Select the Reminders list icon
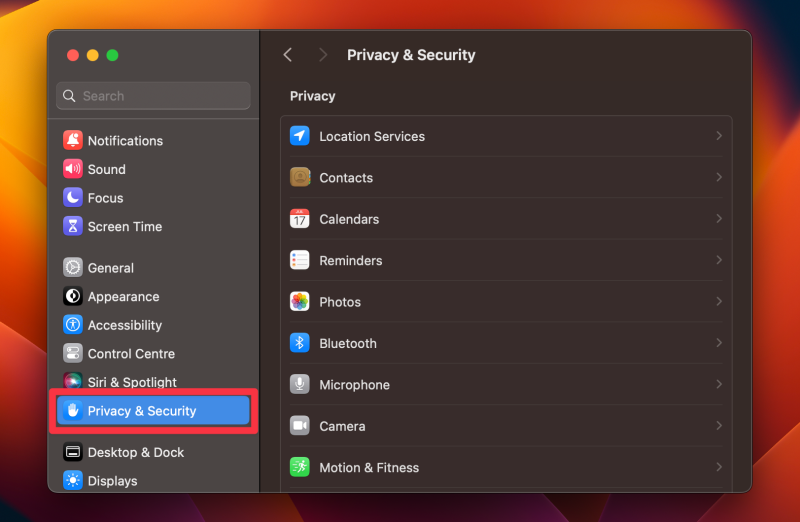Image resolution: width=800 pixels, height=522 pixels. pos(299,260)
